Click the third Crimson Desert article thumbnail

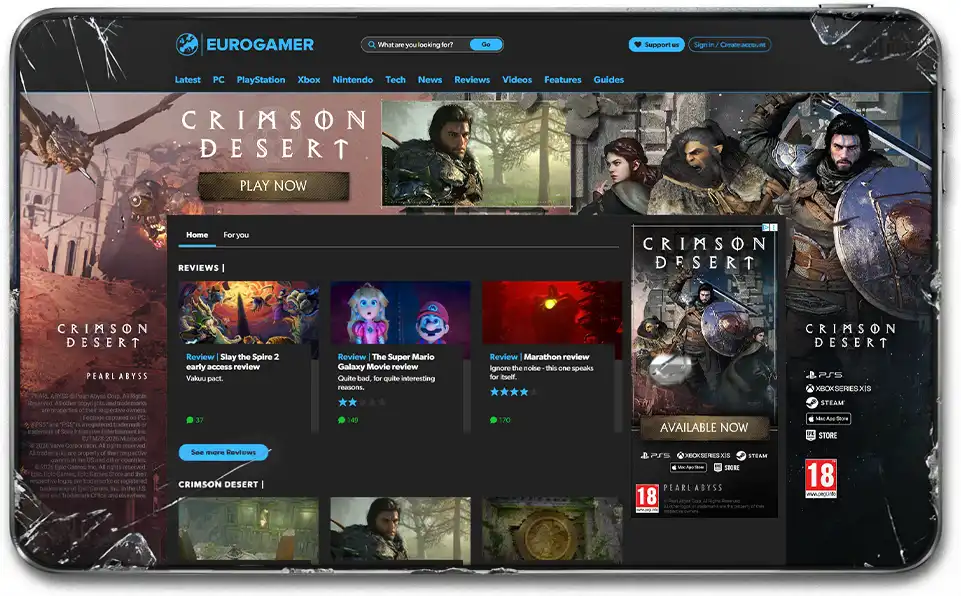point(552,530)
